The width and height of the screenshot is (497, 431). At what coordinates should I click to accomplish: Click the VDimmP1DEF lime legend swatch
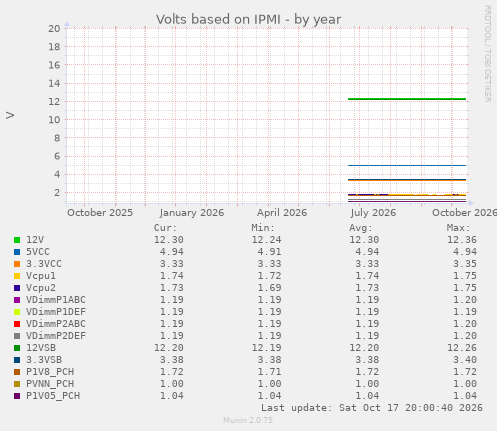[x=17, y=312]
